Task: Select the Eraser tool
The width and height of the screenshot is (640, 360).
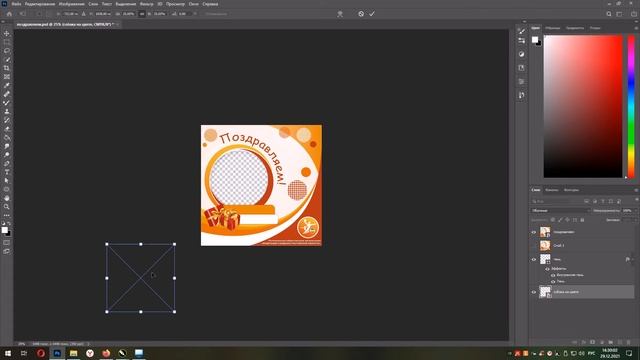Action: coord(7,129)
